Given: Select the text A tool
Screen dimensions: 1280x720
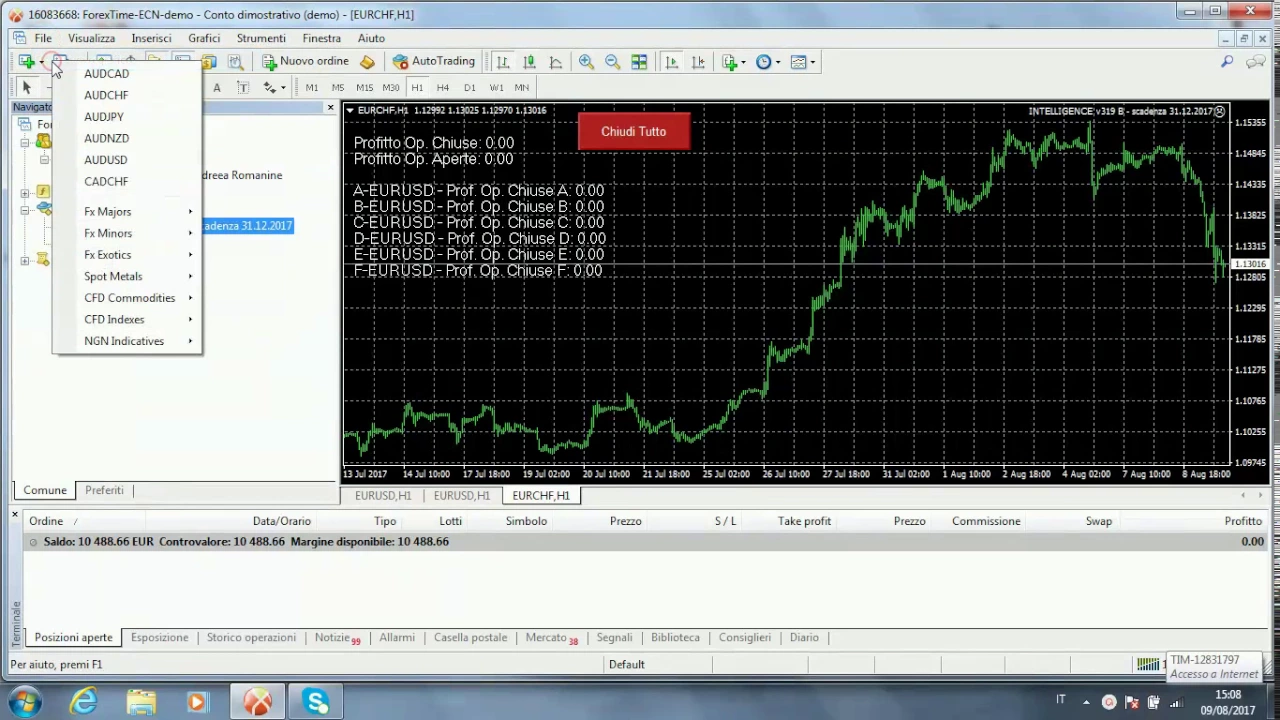Looking at the screenshot, I should [x=216, y=88].
